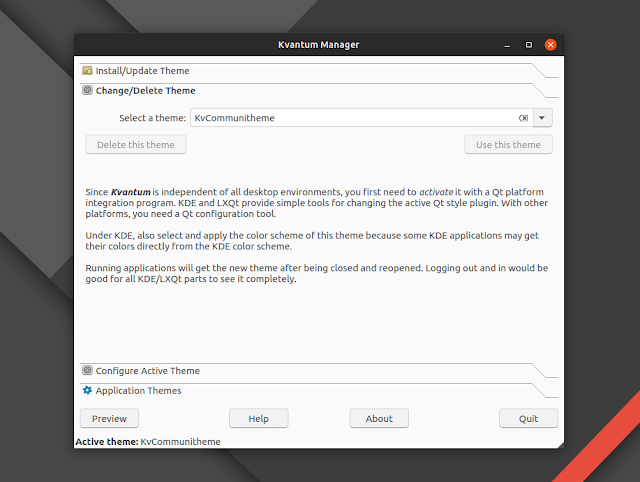Show the About dialog
Viewport: 640px width, 482px height.
click(x=379, y=419)
